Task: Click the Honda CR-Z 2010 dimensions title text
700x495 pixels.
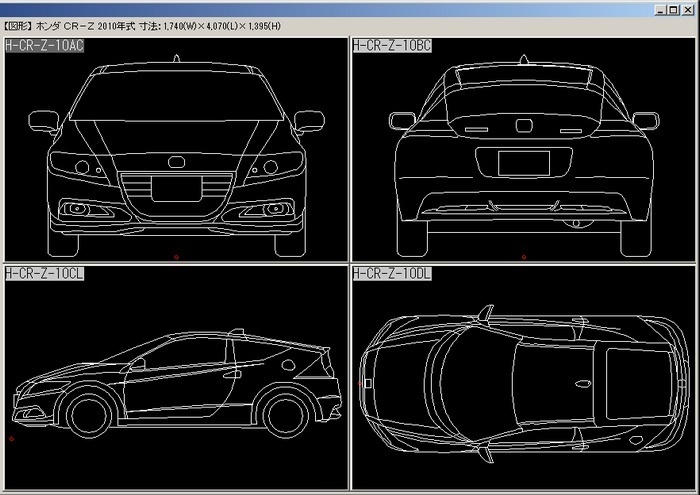Action: pos(142,26)
